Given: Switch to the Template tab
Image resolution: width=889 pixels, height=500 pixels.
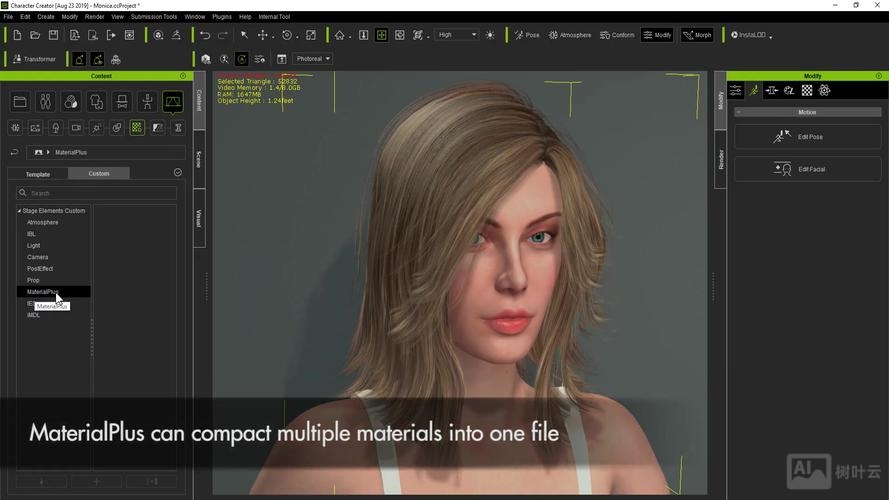Looking at the screenshot, I should (38, 174).
